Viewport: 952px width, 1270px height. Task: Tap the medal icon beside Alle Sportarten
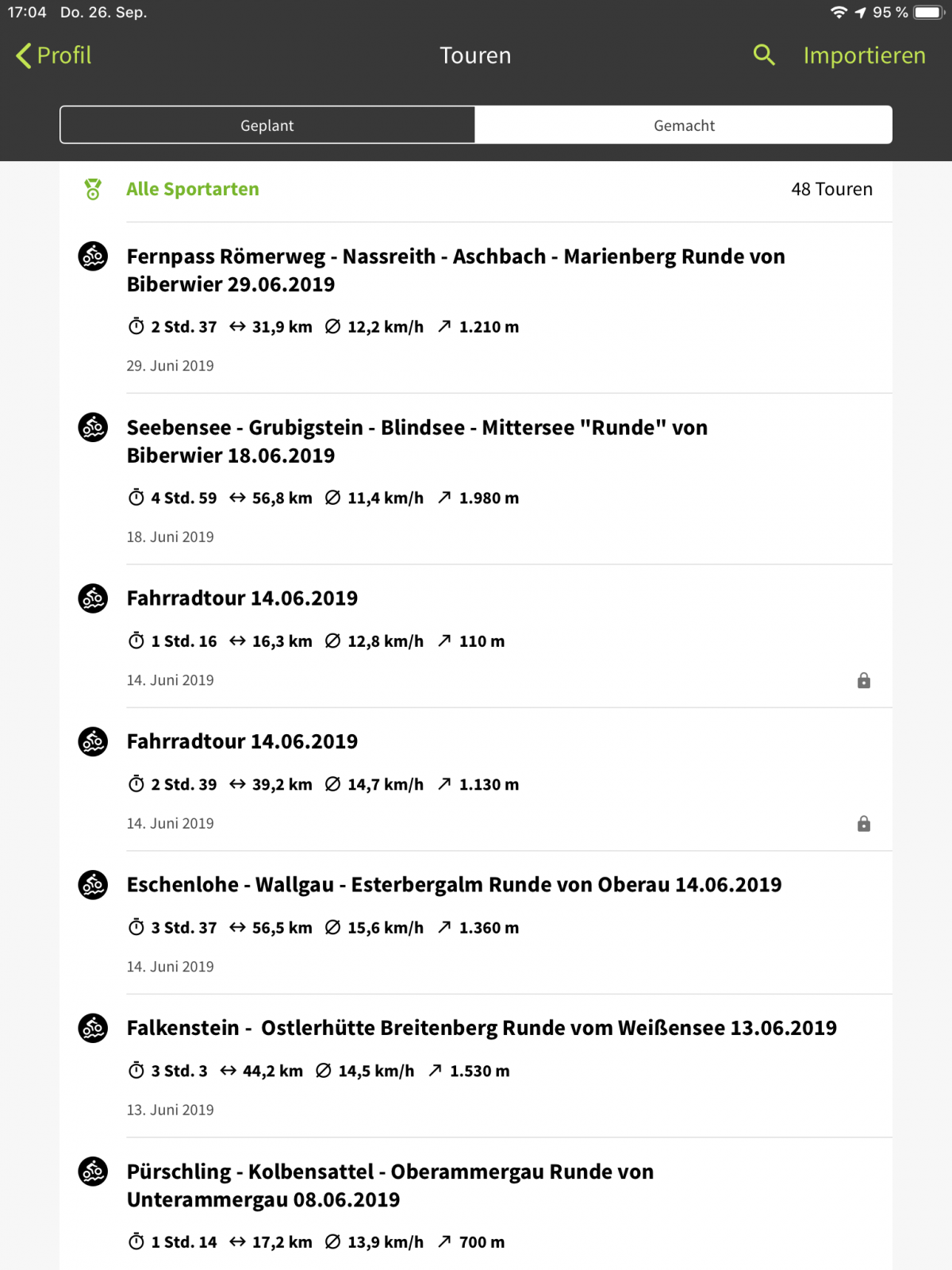[93, 189]
